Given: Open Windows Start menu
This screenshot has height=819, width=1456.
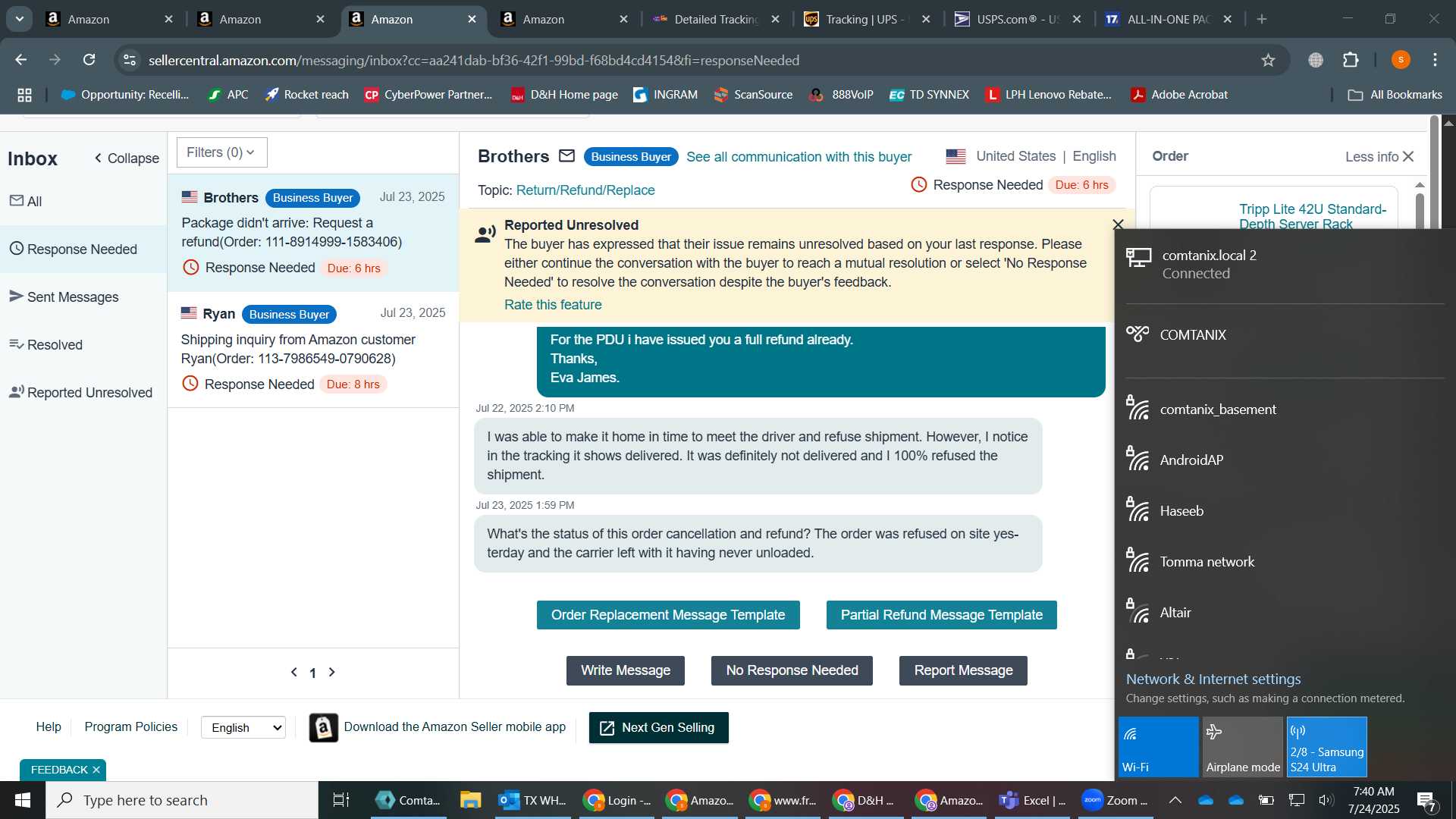Looking at the screenshot, I should click(23, 800).
